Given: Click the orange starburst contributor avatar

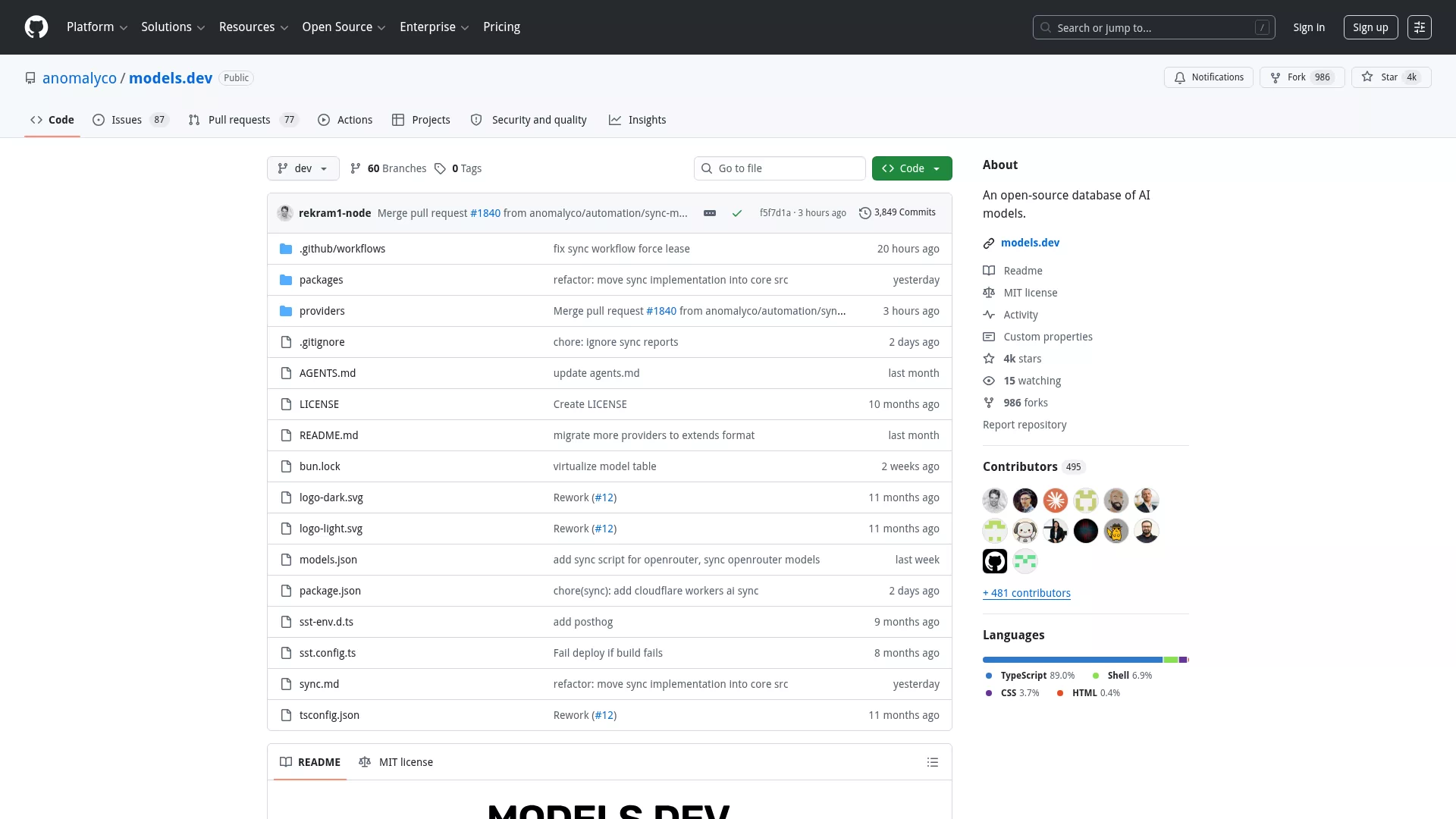Looking at the screenshot, I should 1056,500.
